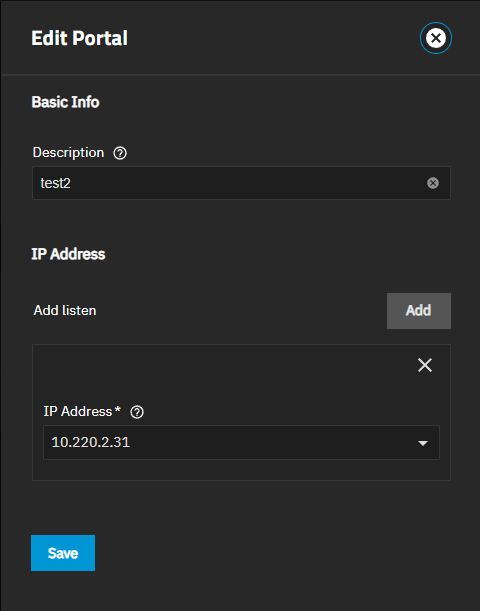Show help tooltip for IP Address field
Image resolution: width=480 pixels, height=611 pixels.
pyautogui.click(x=137, y=412)
